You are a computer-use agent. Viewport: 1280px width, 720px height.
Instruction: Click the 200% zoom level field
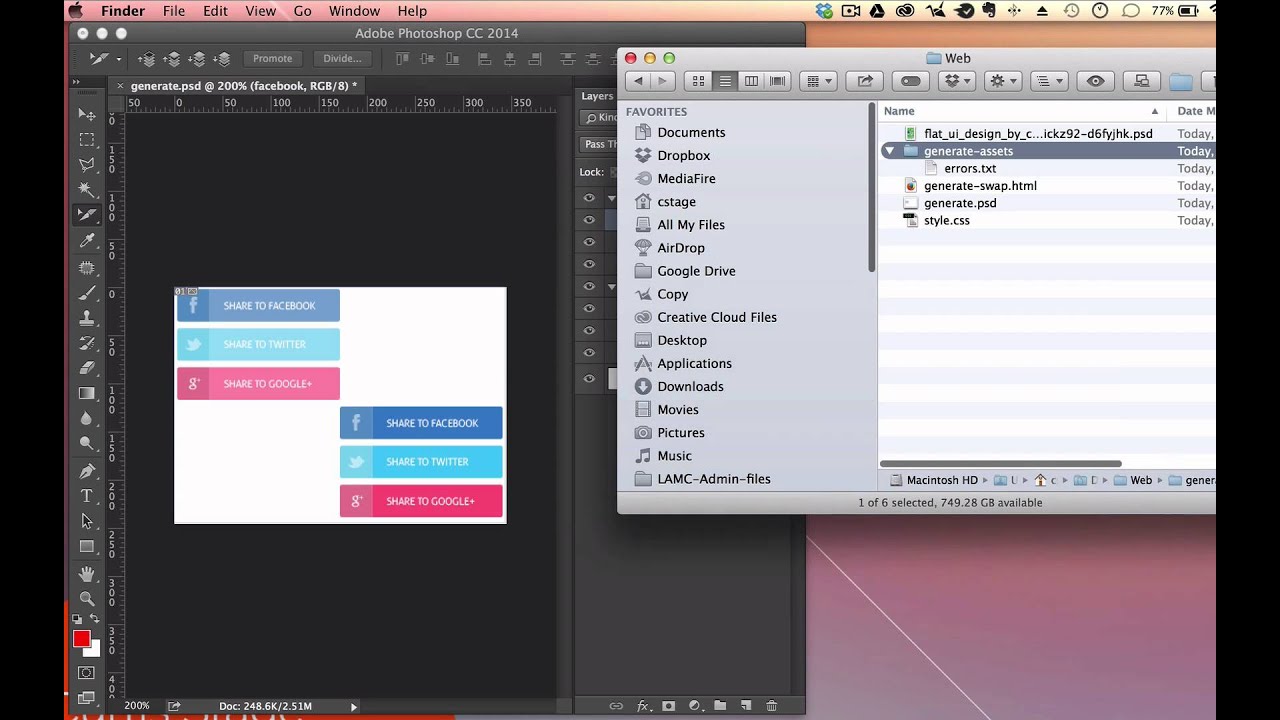tap(137, 706)
